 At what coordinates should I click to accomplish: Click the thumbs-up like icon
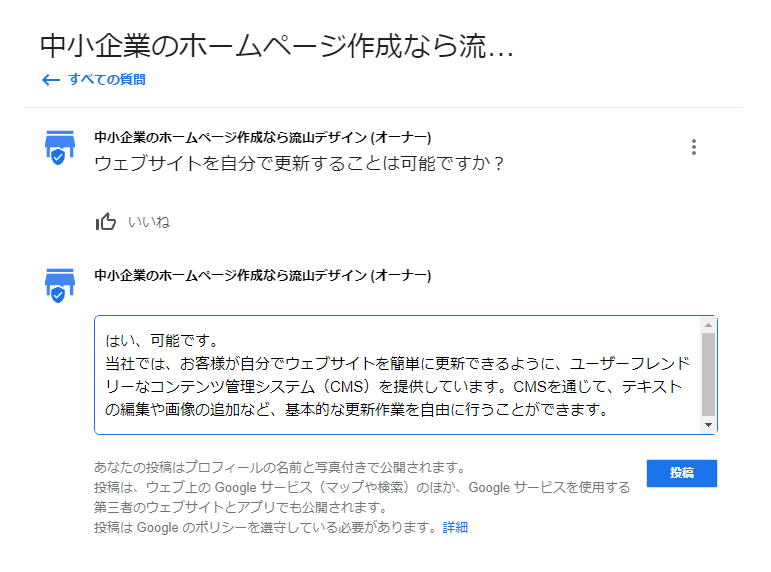pyautogui.click(x=105, y=221)
